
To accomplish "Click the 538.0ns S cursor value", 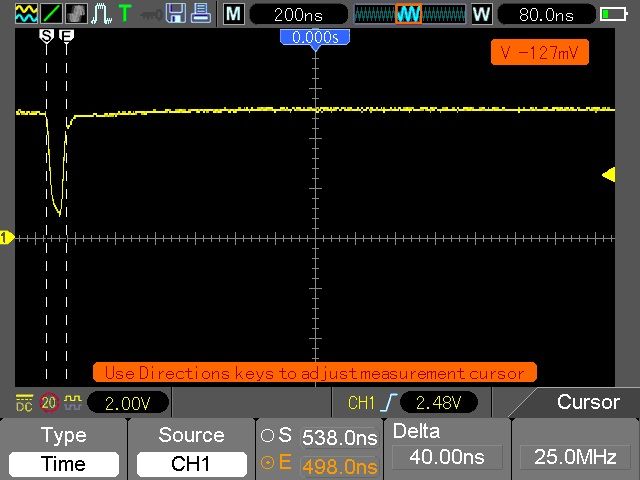I will (339, 438).
